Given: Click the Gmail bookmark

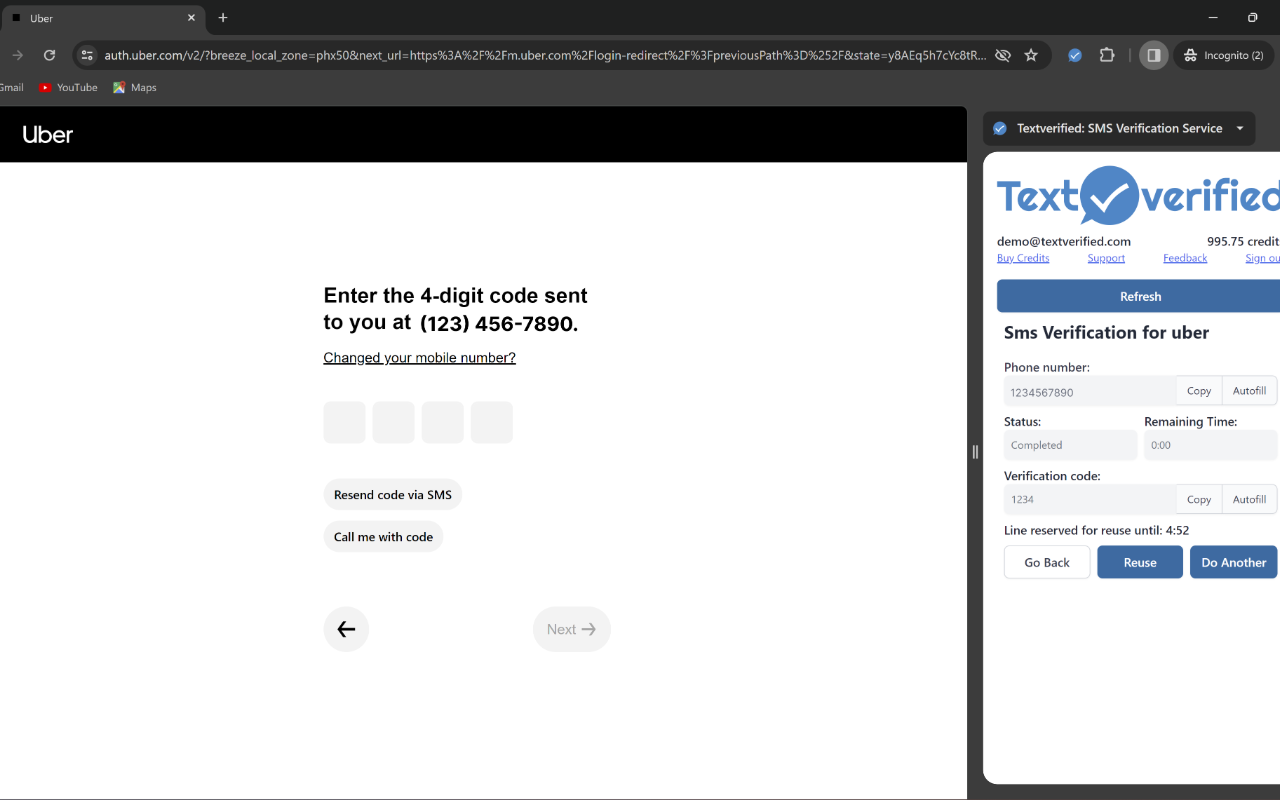Looking at the screenshot, I should point(11,87).
